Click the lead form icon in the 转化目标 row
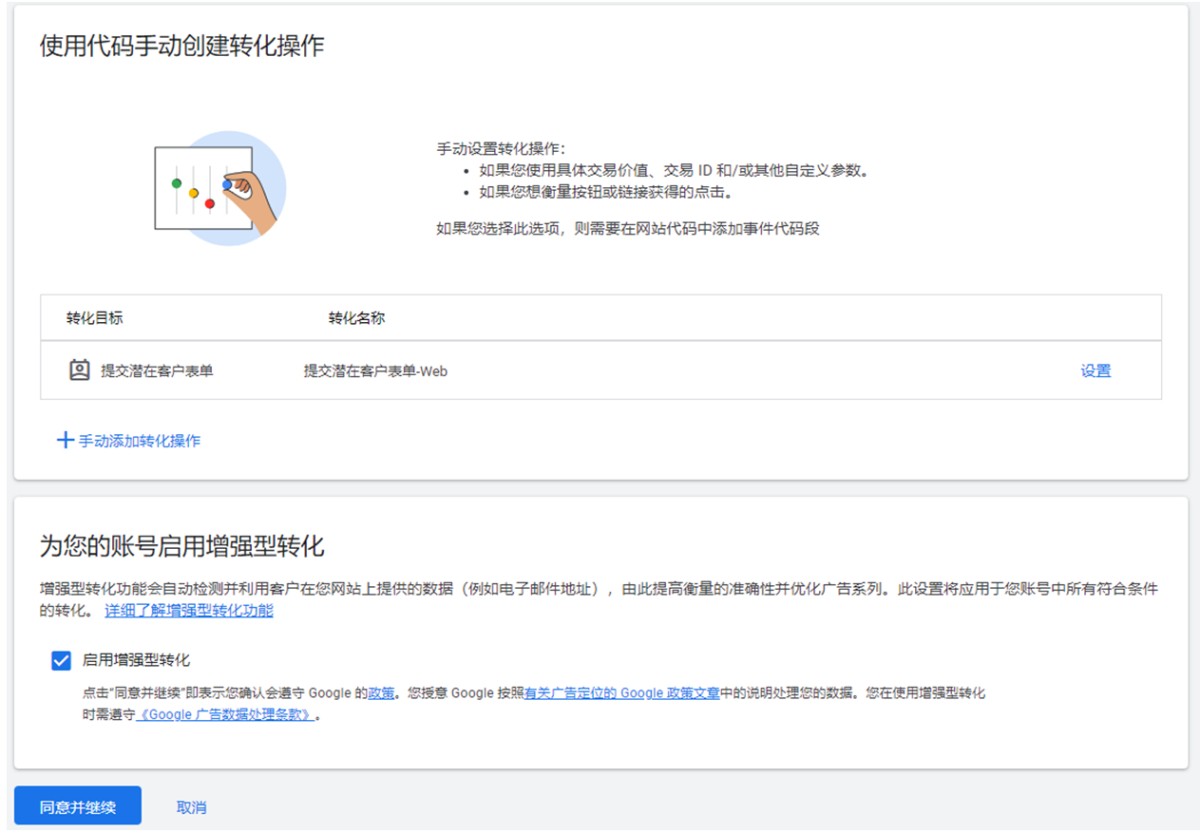Viewport: 1200px width, 833px height. (79, 370)
